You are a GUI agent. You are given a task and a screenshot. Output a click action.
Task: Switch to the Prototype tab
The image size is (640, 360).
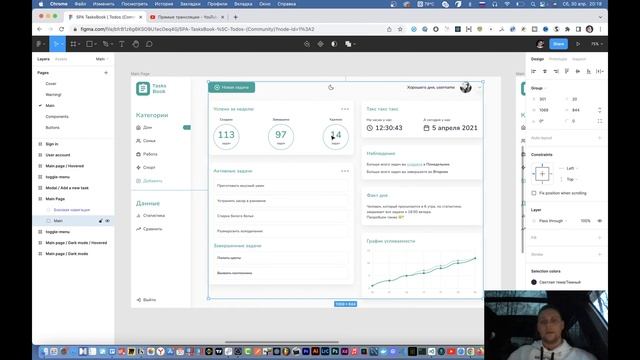(558, 59)
